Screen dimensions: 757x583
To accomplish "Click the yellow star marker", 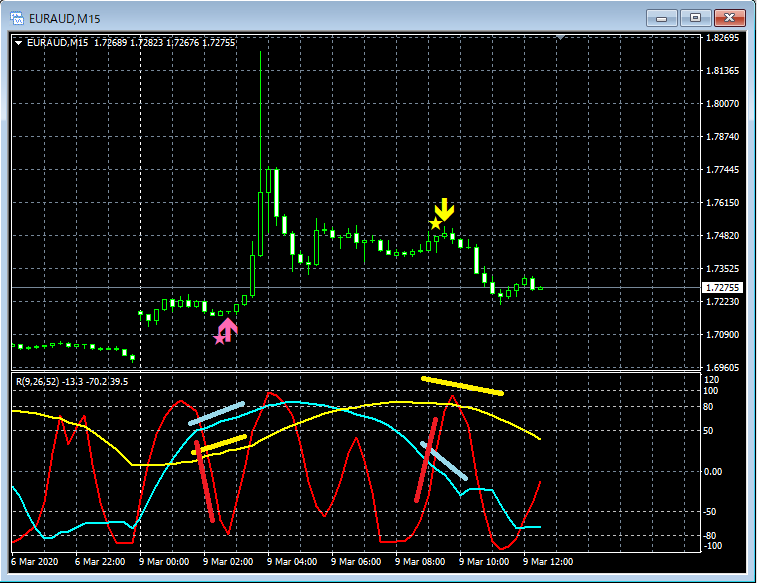I will tap(435, 223).
